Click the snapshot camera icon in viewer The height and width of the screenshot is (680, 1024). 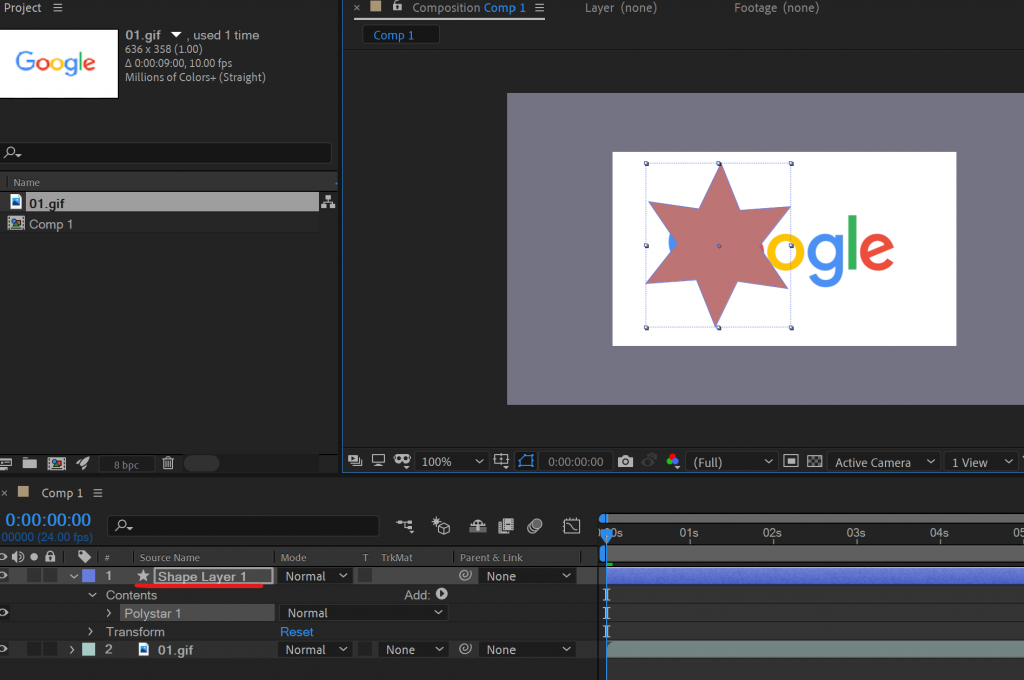click(x=625, y=461)
